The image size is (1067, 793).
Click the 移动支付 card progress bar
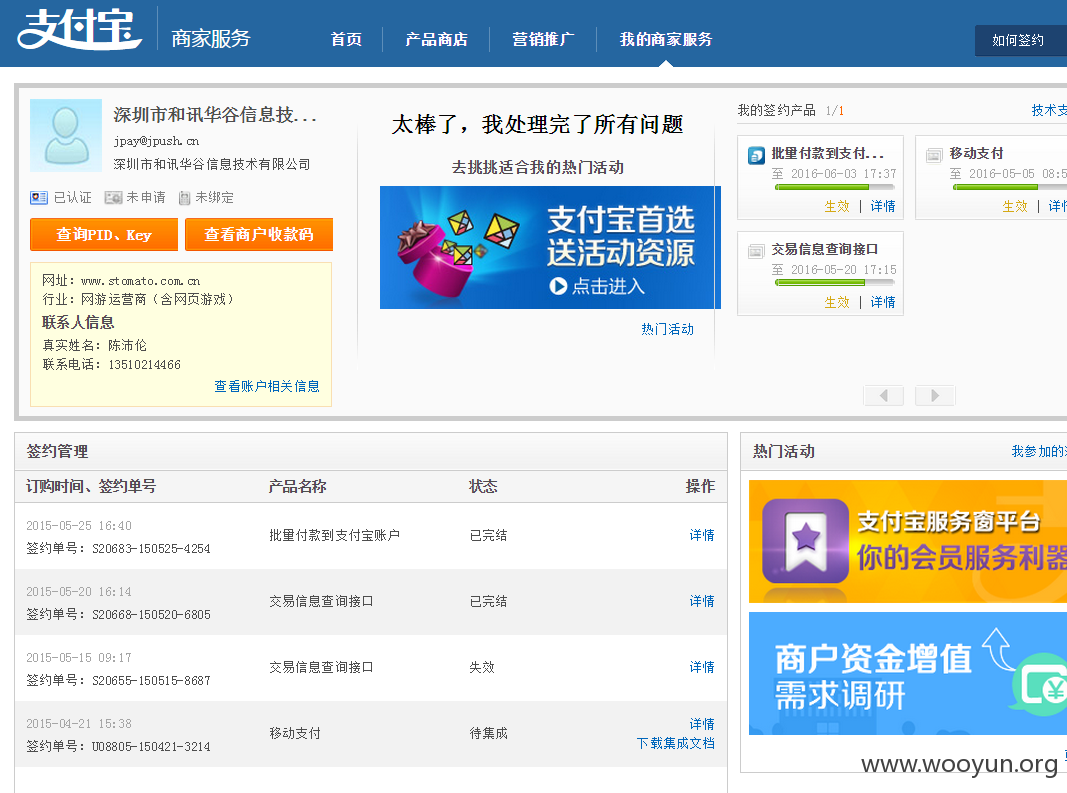tap(1010, 187)
